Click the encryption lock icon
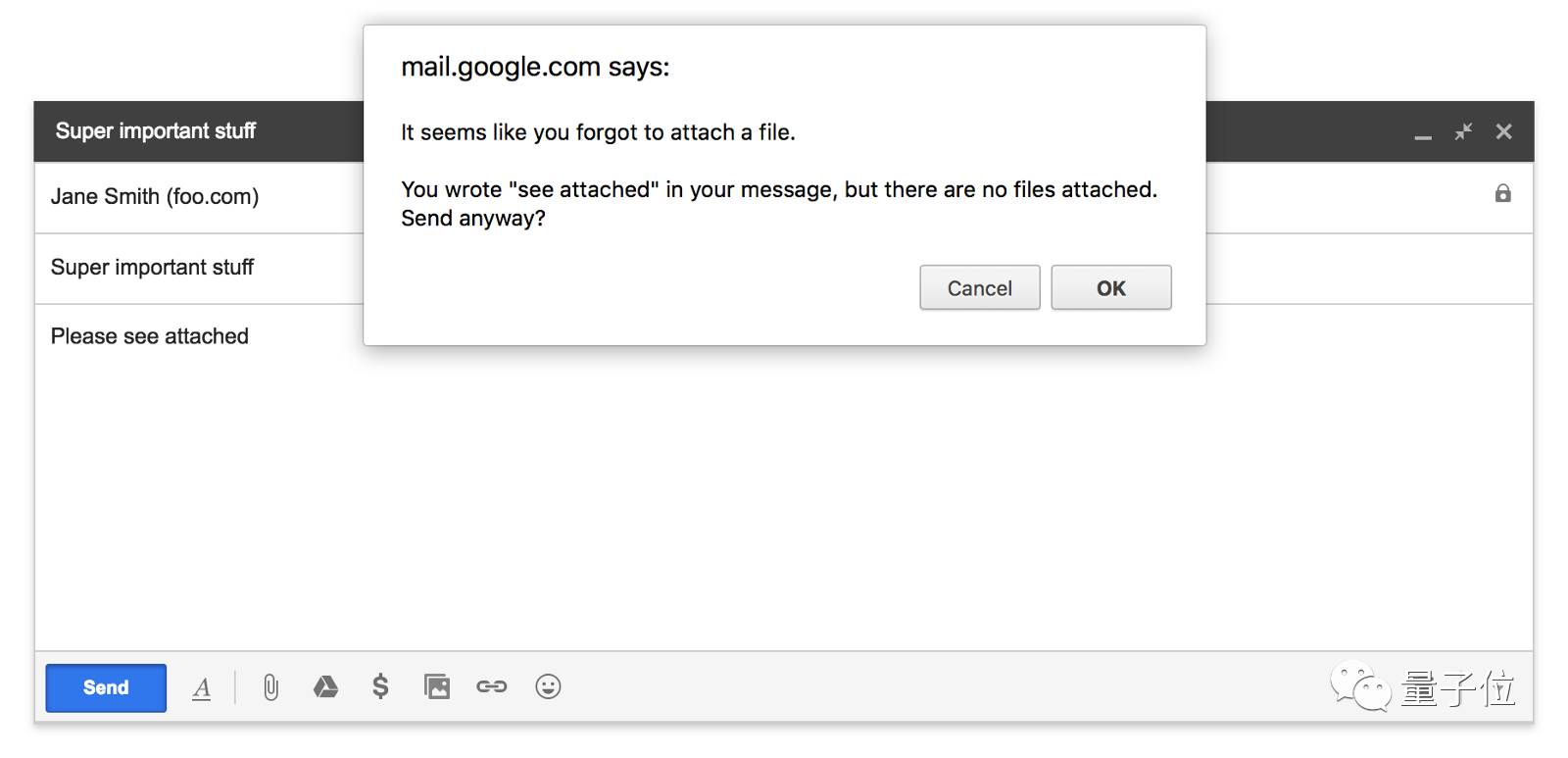Screen dimensions: 1568x758 pyautogui.click(x=1502, y=194)
